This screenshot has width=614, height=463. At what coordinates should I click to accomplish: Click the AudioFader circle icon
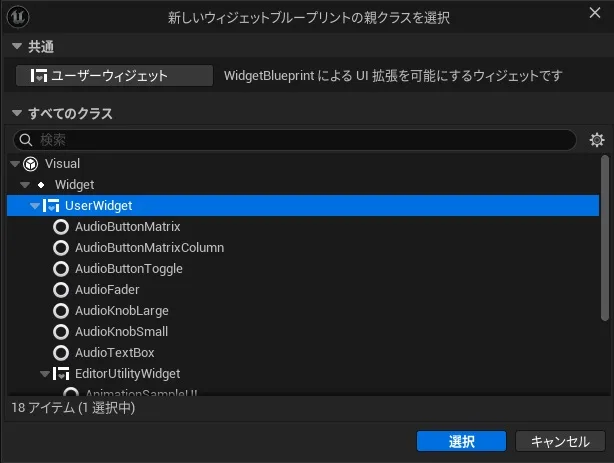[60, 289]
